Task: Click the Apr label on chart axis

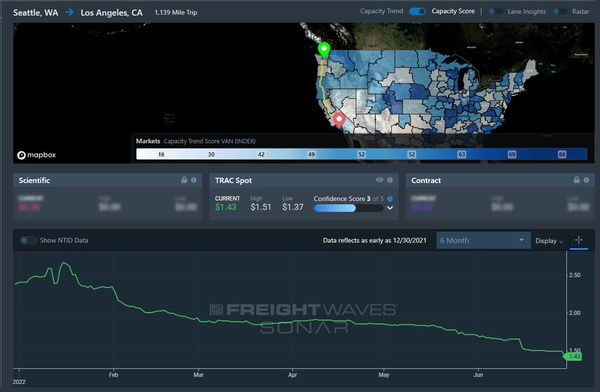Action: (x=292, y=374)
